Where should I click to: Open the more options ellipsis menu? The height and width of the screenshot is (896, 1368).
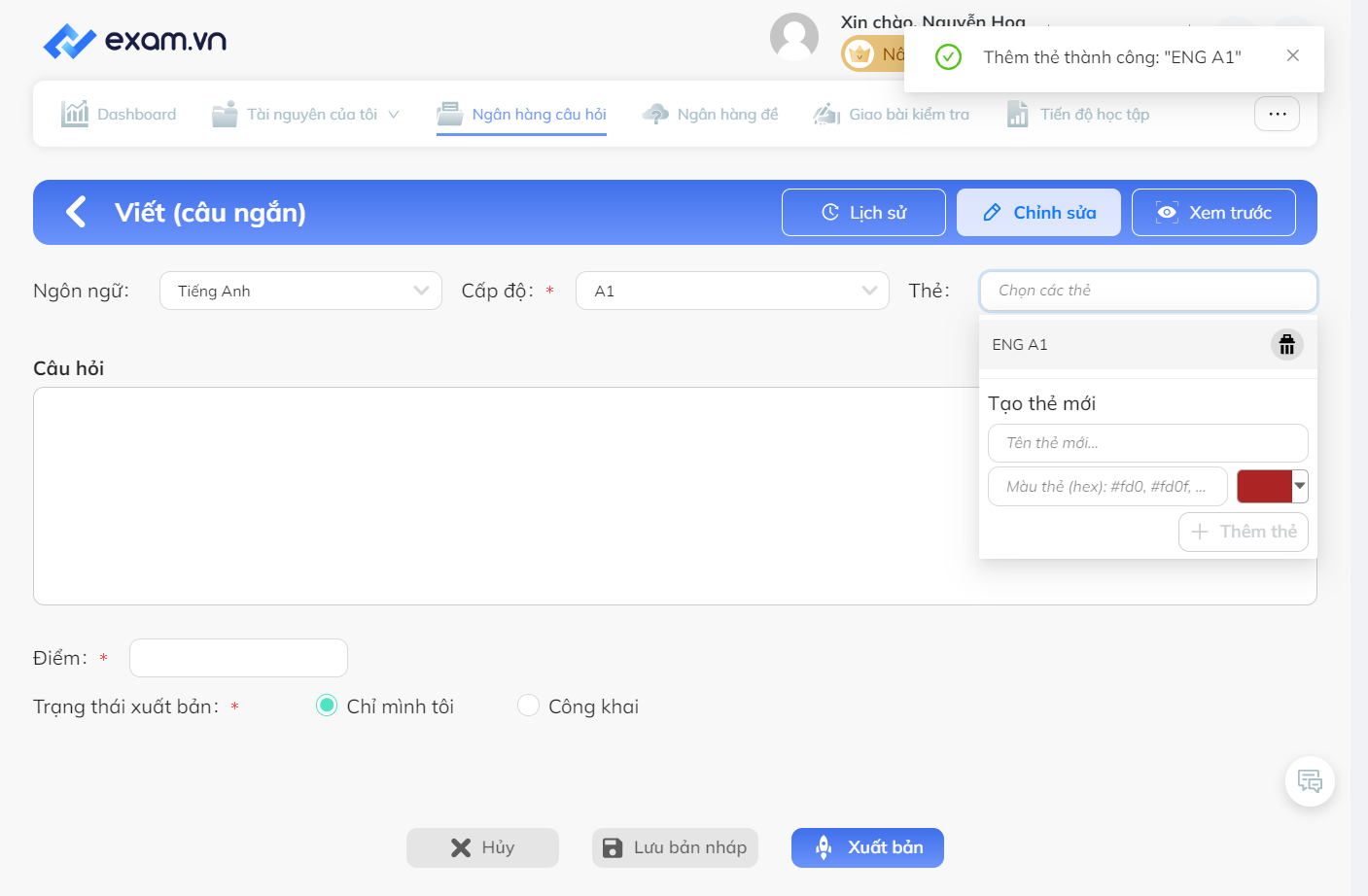pyautogui.click(x=1277, y=114)
